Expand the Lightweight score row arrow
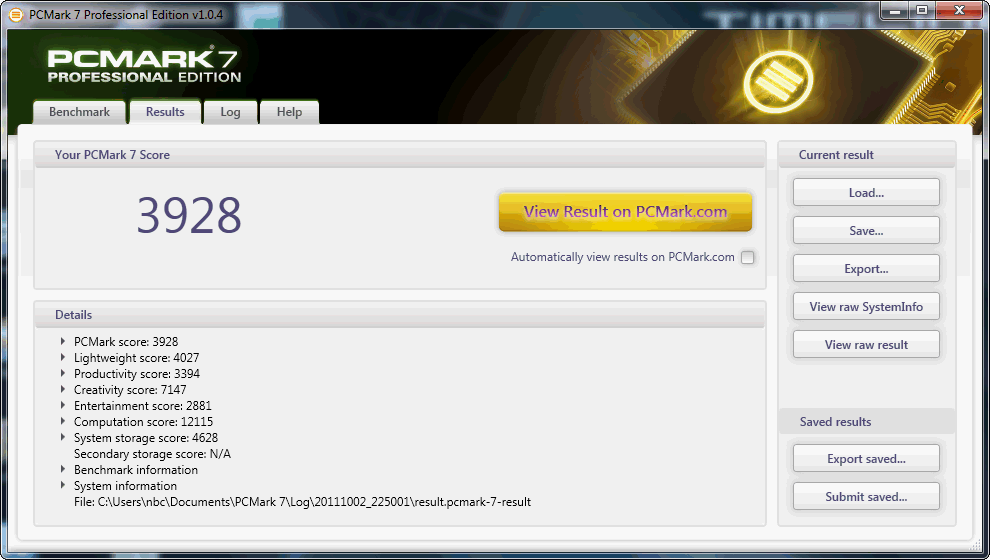 coord(63,357)
